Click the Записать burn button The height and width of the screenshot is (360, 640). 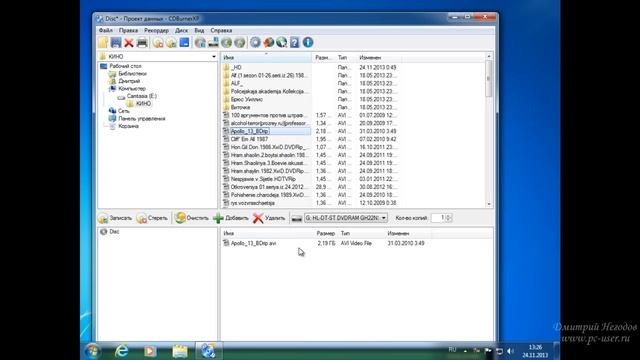pos(116,218)
